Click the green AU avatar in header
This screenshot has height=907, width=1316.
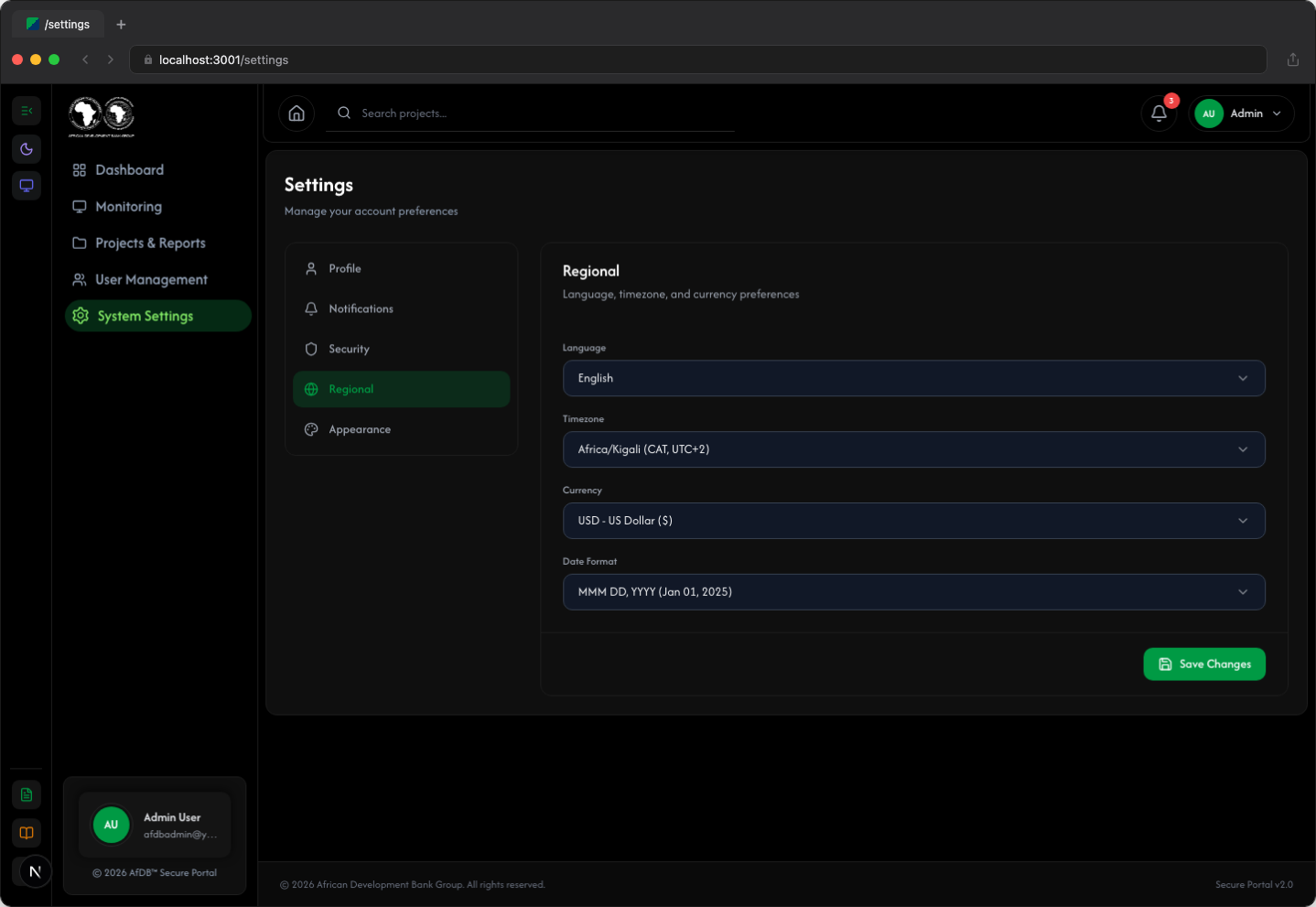point(1209,113)
